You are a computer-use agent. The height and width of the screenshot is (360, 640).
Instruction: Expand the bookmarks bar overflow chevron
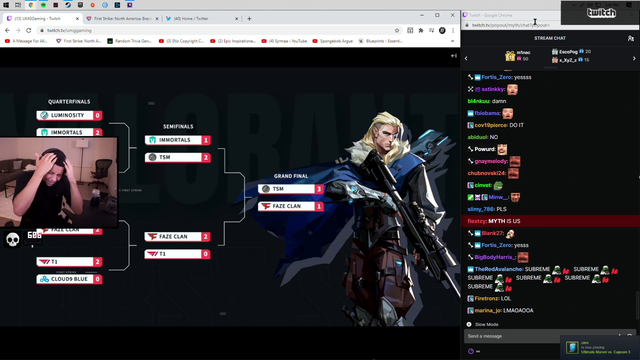pyautogui.click(x=452, y=41)
